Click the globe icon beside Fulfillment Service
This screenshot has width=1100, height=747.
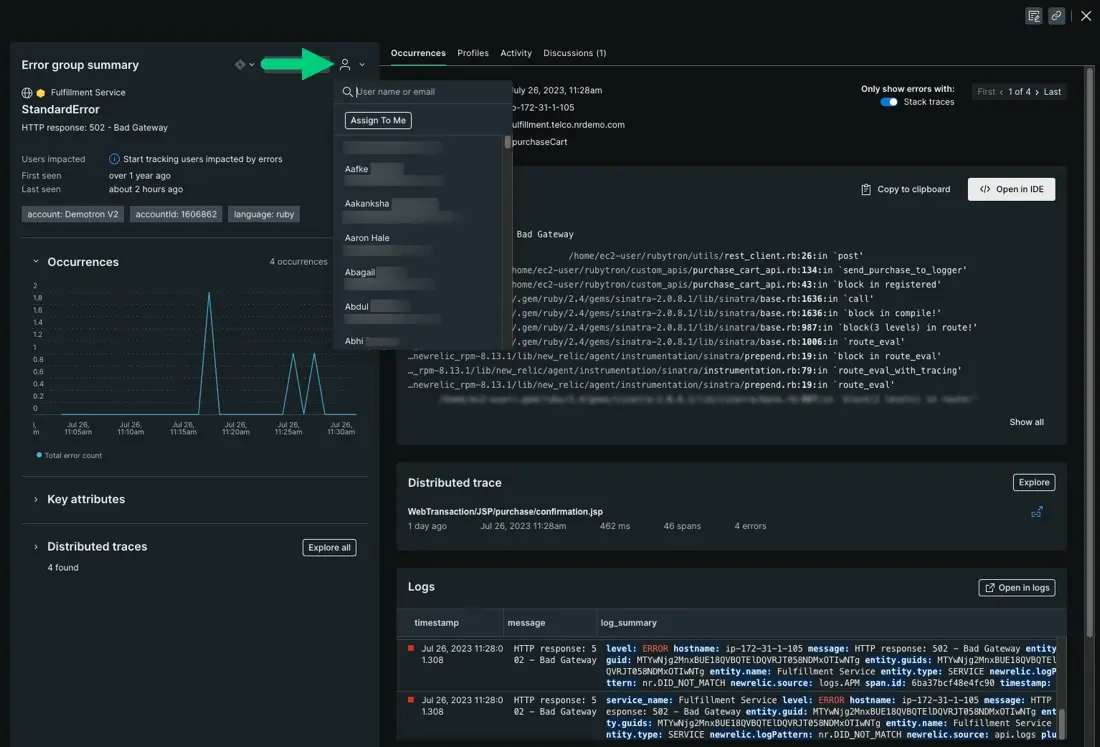click(27, 93)
